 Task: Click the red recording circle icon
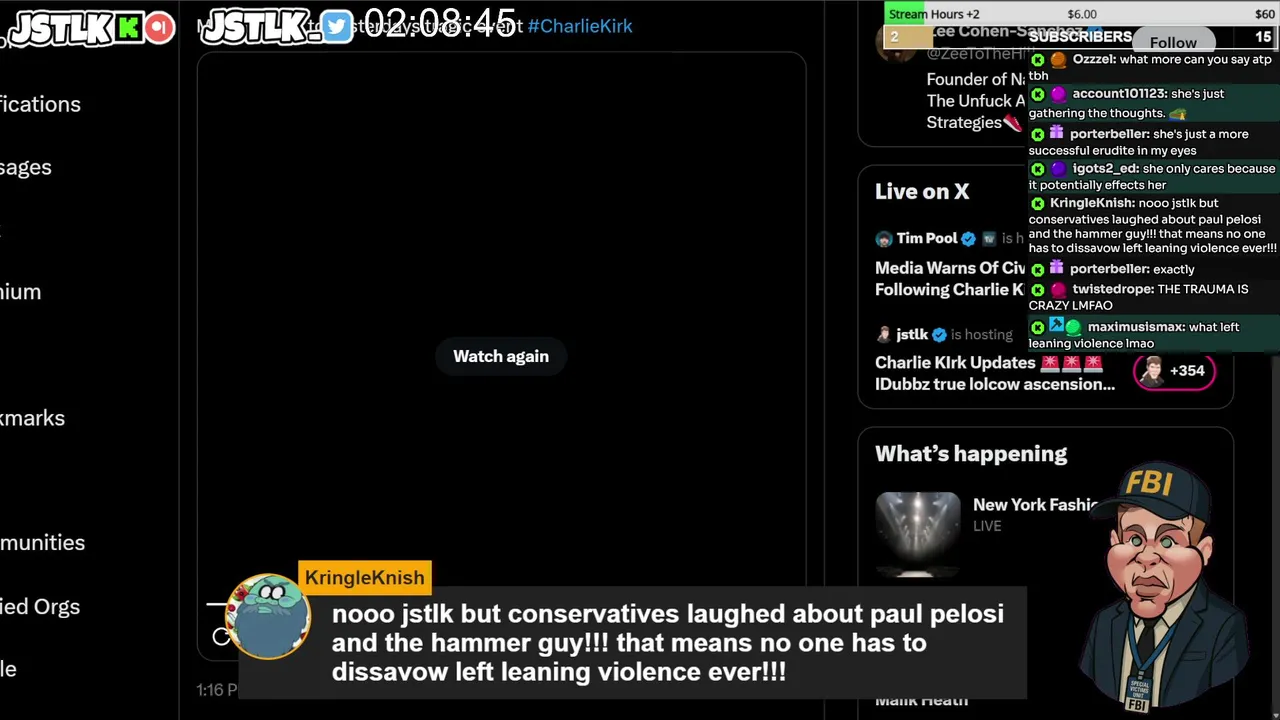(x=160, y=27)
